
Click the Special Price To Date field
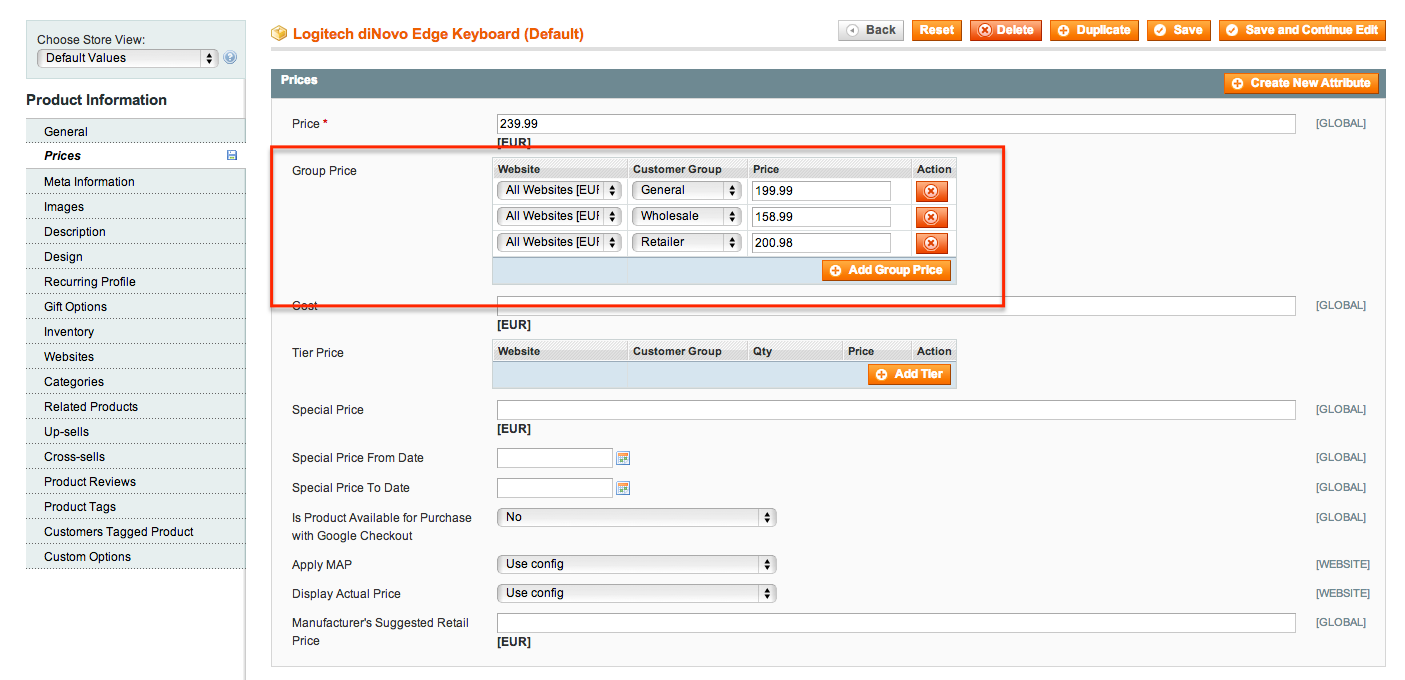[555, 488]
